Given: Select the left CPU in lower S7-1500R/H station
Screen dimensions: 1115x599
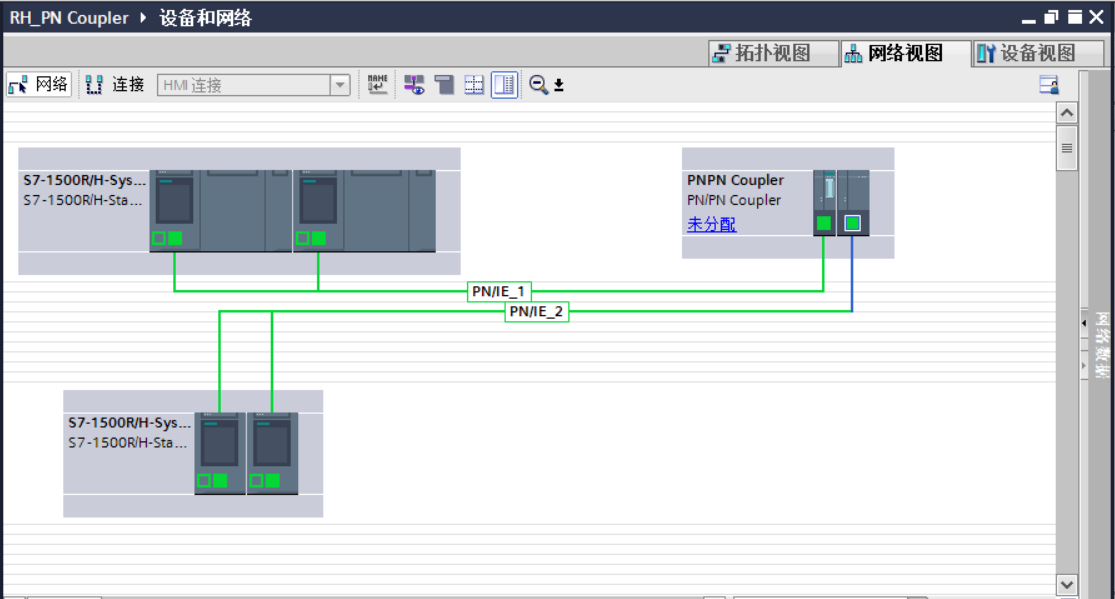Looking at the screenshot, I should pyautogui.click(x=220, y=452).
